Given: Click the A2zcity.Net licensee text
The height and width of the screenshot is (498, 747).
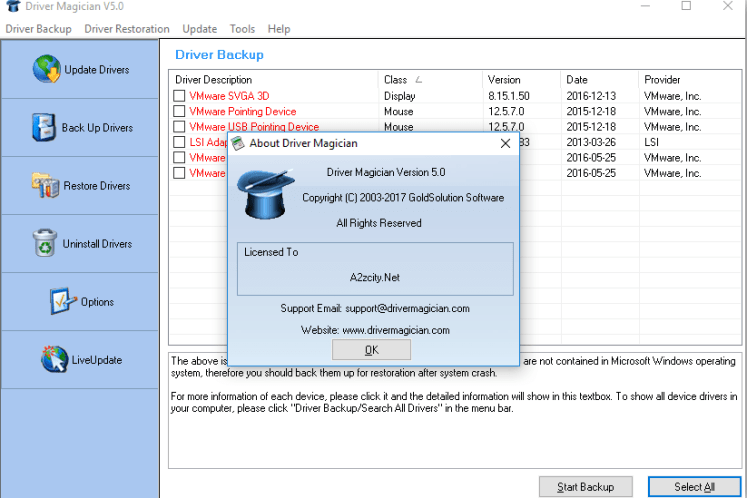Looking at the screenshot, I should click(x=375, y=277).
